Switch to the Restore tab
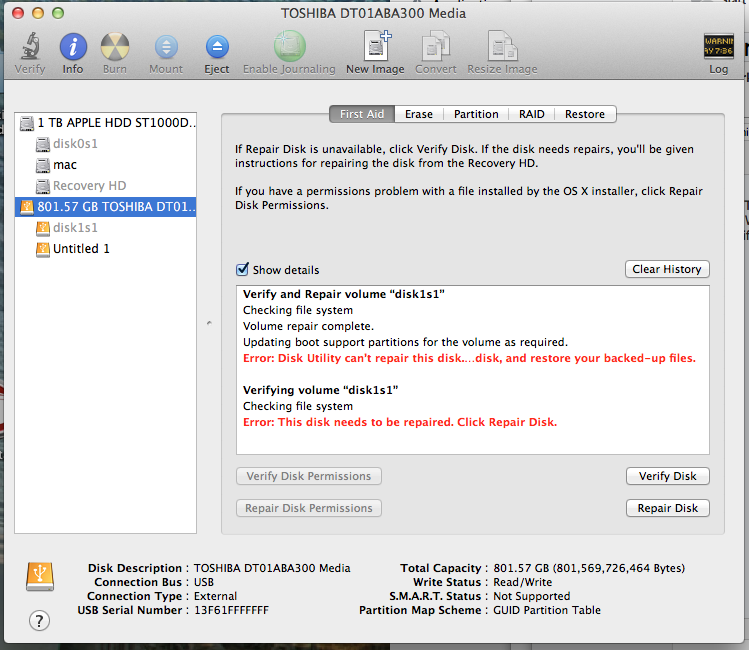This screenshot has height=650, width=749. [x=585, y=114]
